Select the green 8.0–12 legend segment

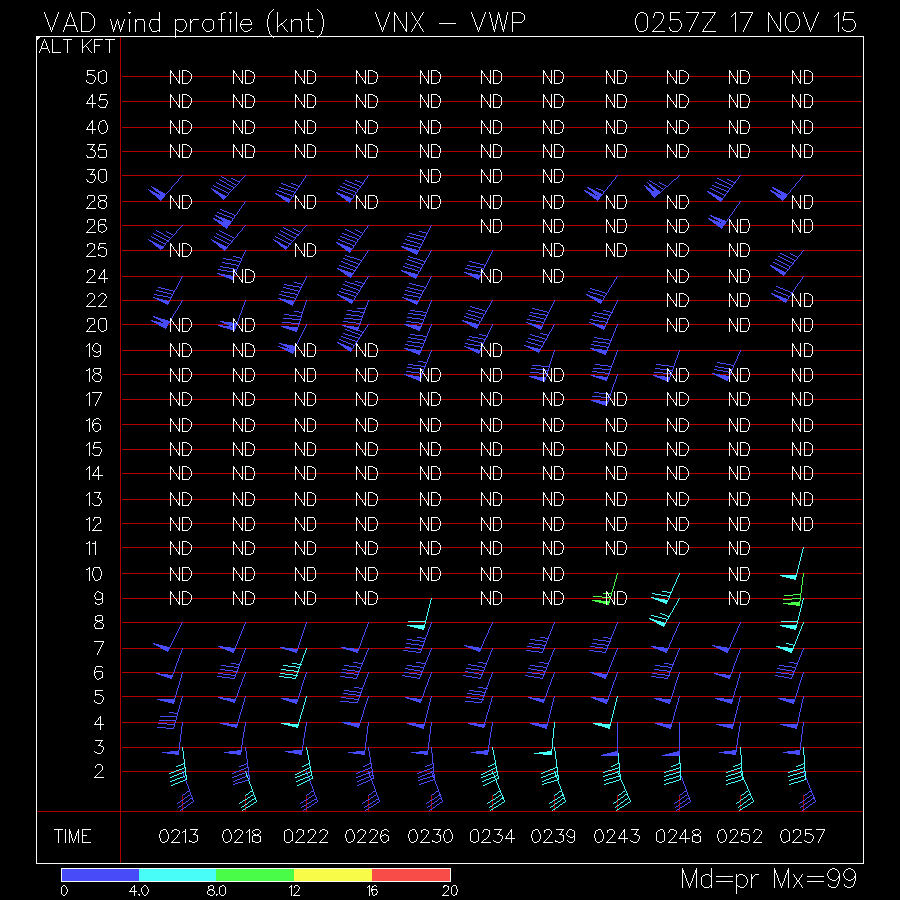click(255, 874)
